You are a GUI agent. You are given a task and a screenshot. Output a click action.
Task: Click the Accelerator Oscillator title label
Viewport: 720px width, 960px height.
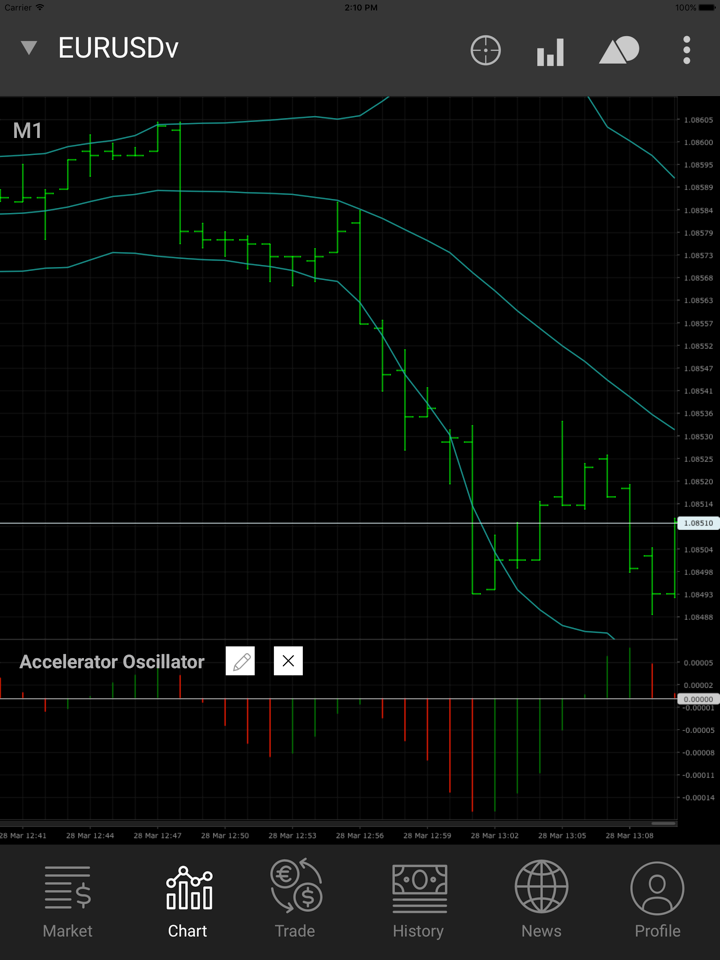coord(112,662)
